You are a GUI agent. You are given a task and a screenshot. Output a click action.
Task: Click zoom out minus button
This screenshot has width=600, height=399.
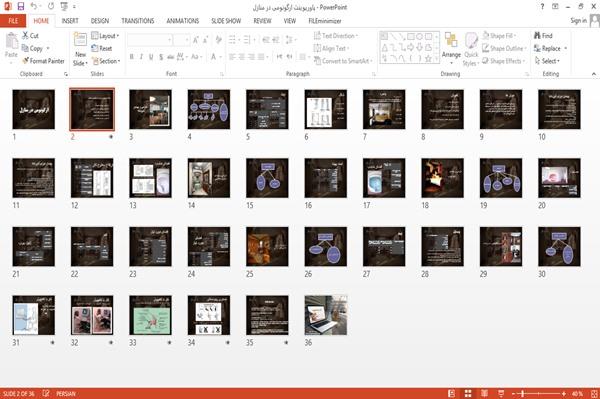coord(514,393)
